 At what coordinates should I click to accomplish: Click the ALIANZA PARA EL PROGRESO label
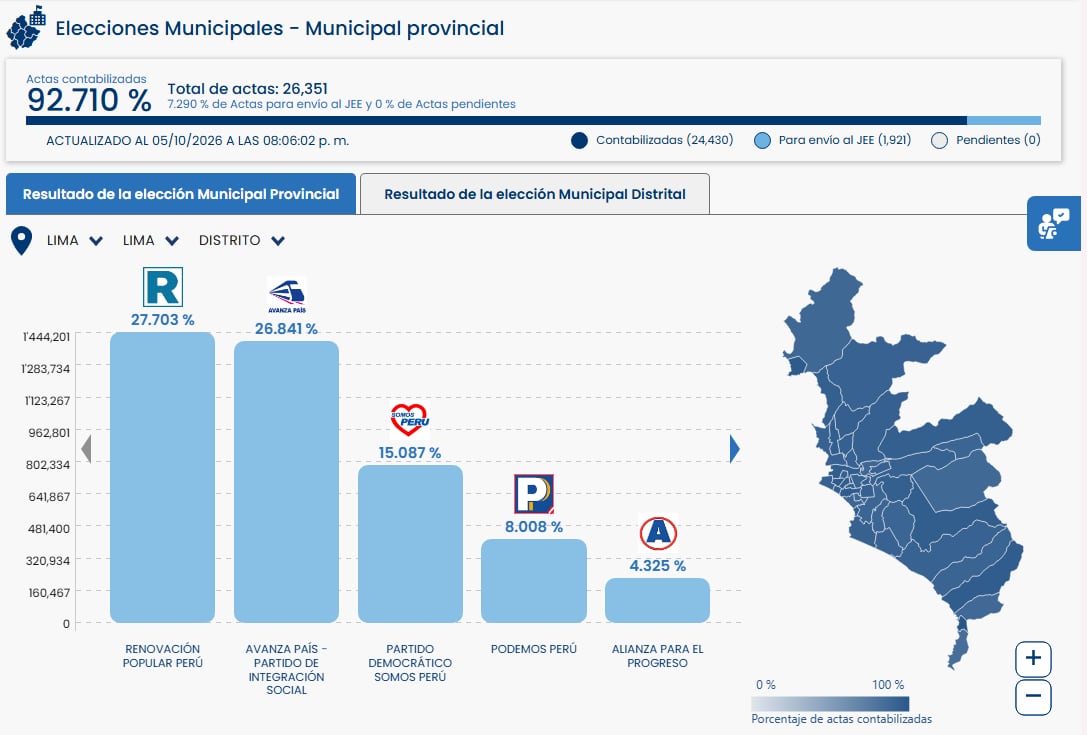click(657, 656)
